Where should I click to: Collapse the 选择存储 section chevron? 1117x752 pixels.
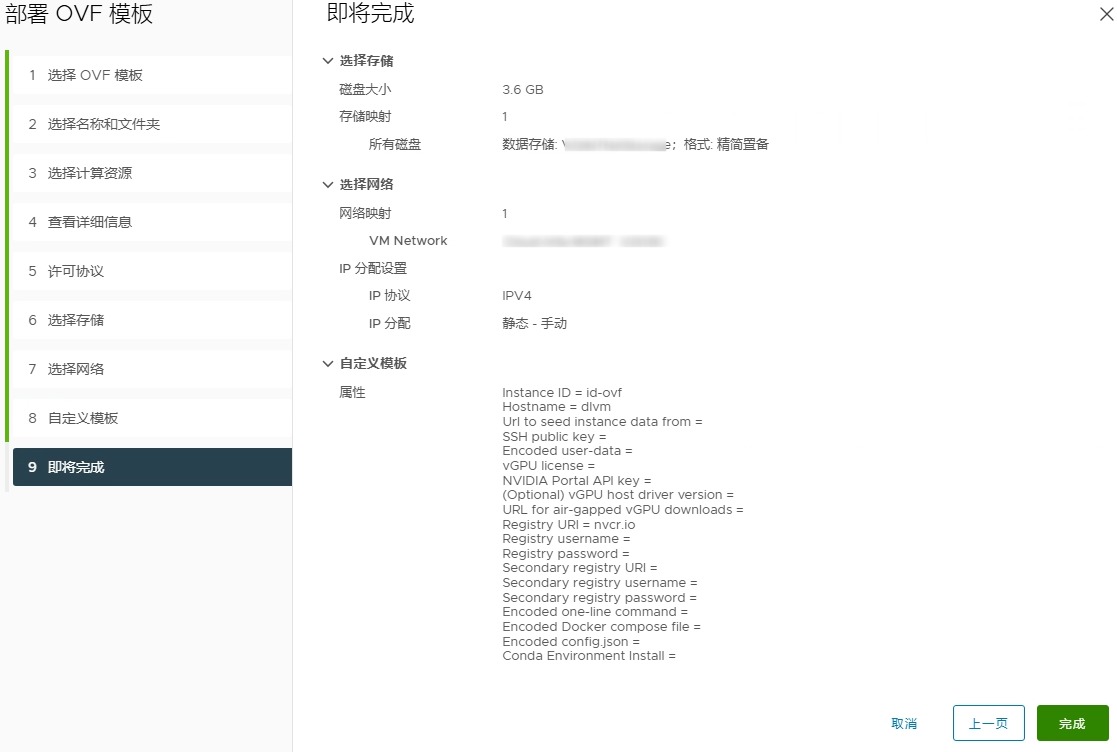[327, 61]
